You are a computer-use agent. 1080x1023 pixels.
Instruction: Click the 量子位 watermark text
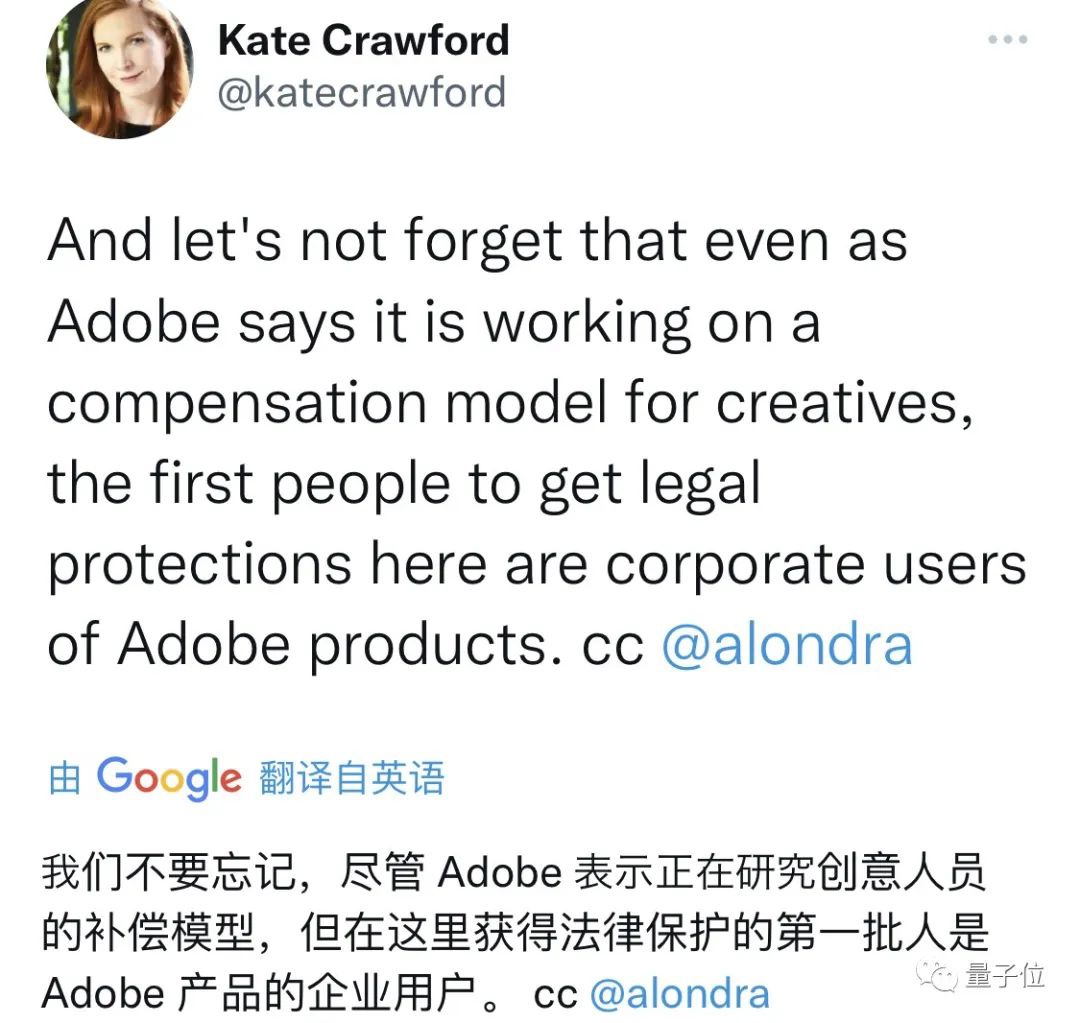coord(1004,975)
